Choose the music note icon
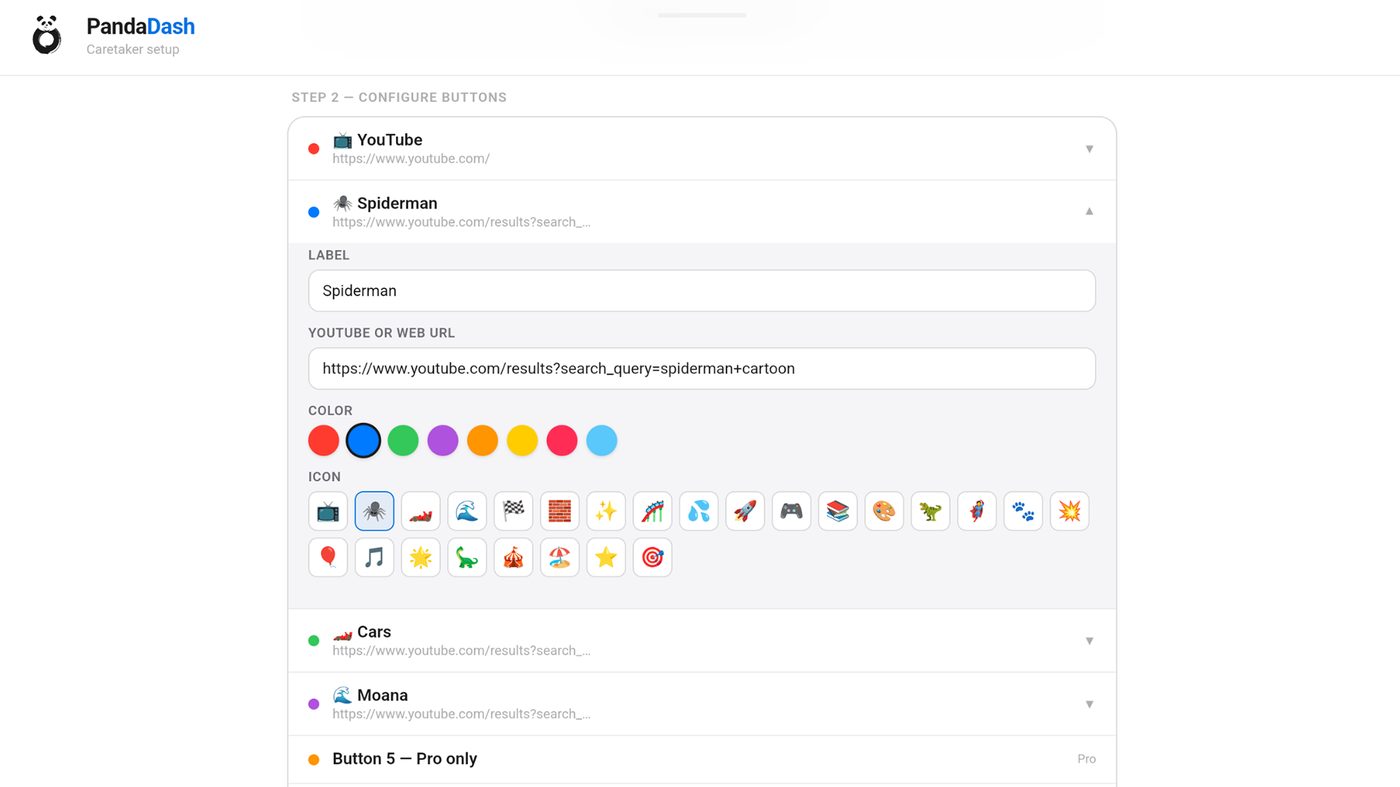Viewport: 1400px width, 787px height. click(x=374, y=557)
